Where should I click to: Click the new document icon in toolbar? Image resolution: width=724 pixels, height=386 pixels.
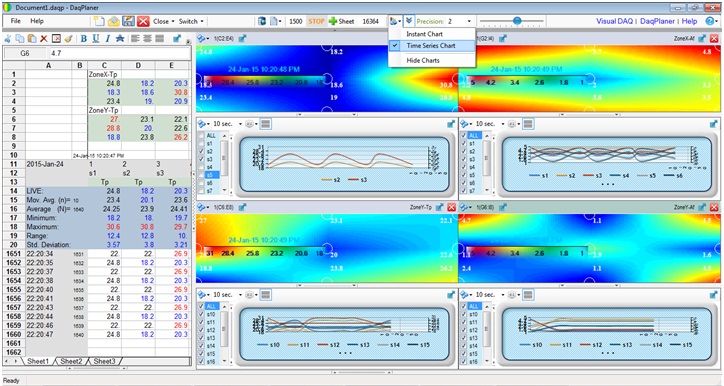(x=98, y=21)
